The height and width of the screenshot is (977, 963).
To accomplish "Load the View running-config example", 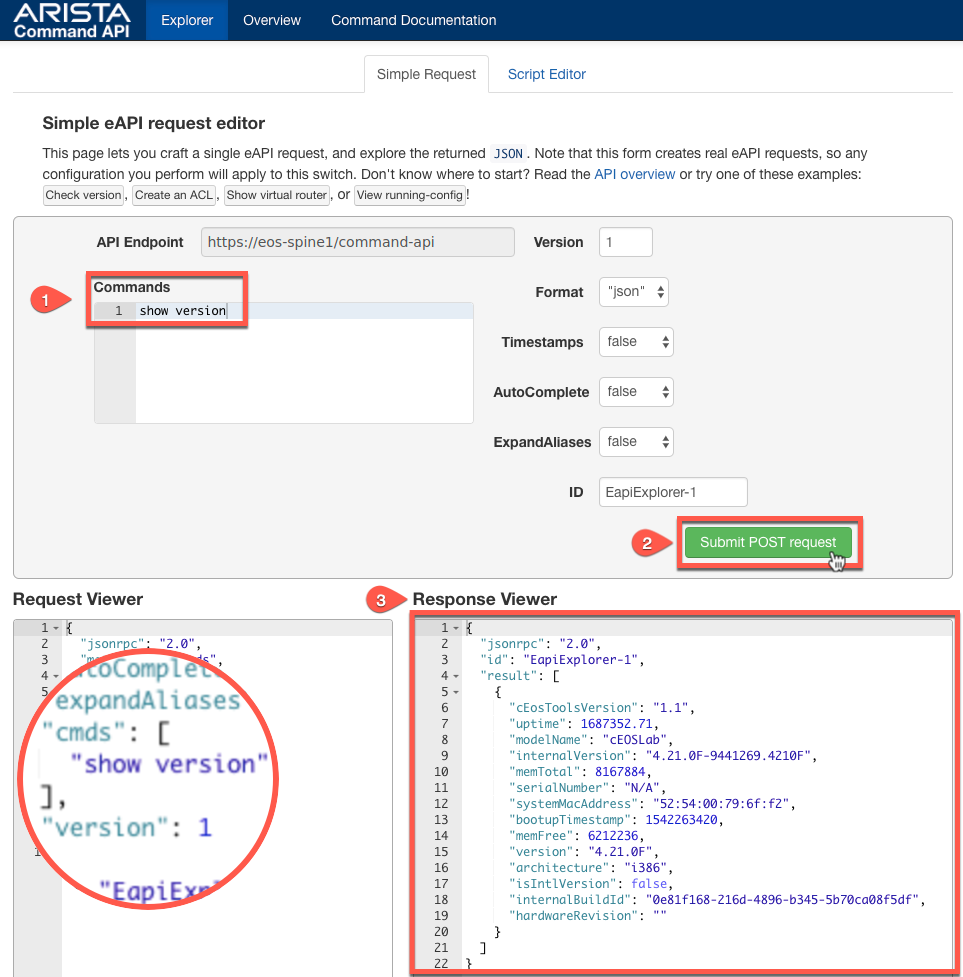I will (410, 195).
